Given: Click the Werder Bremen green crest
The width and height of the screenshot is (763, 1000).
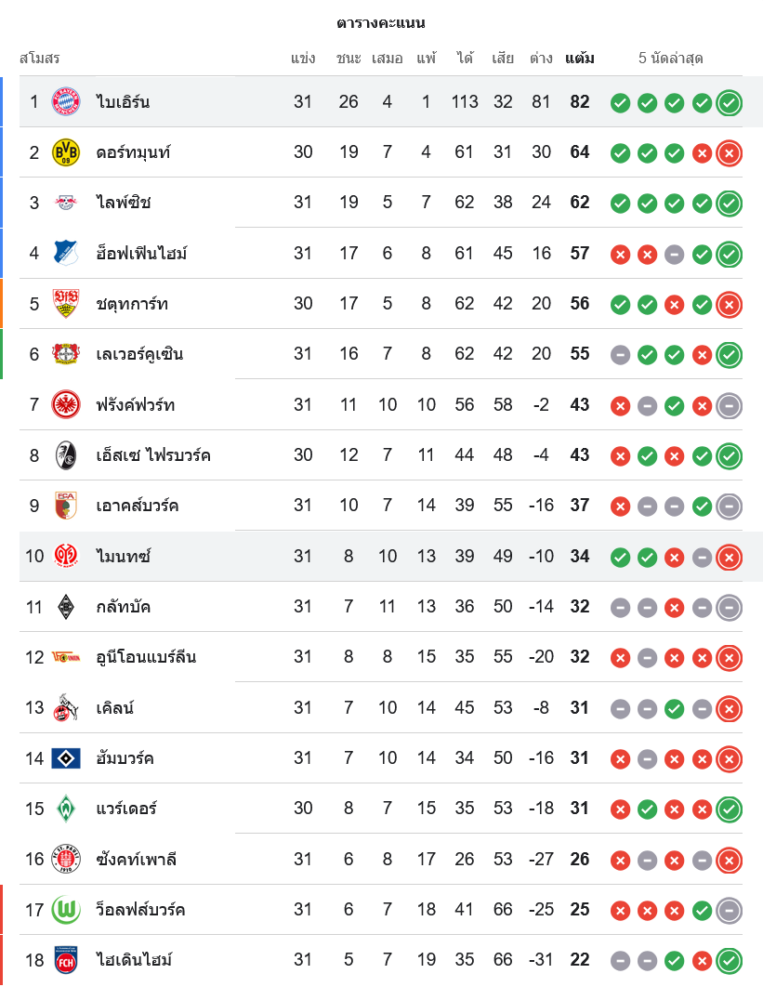Looking at the screenshot, I should (66, 808).
